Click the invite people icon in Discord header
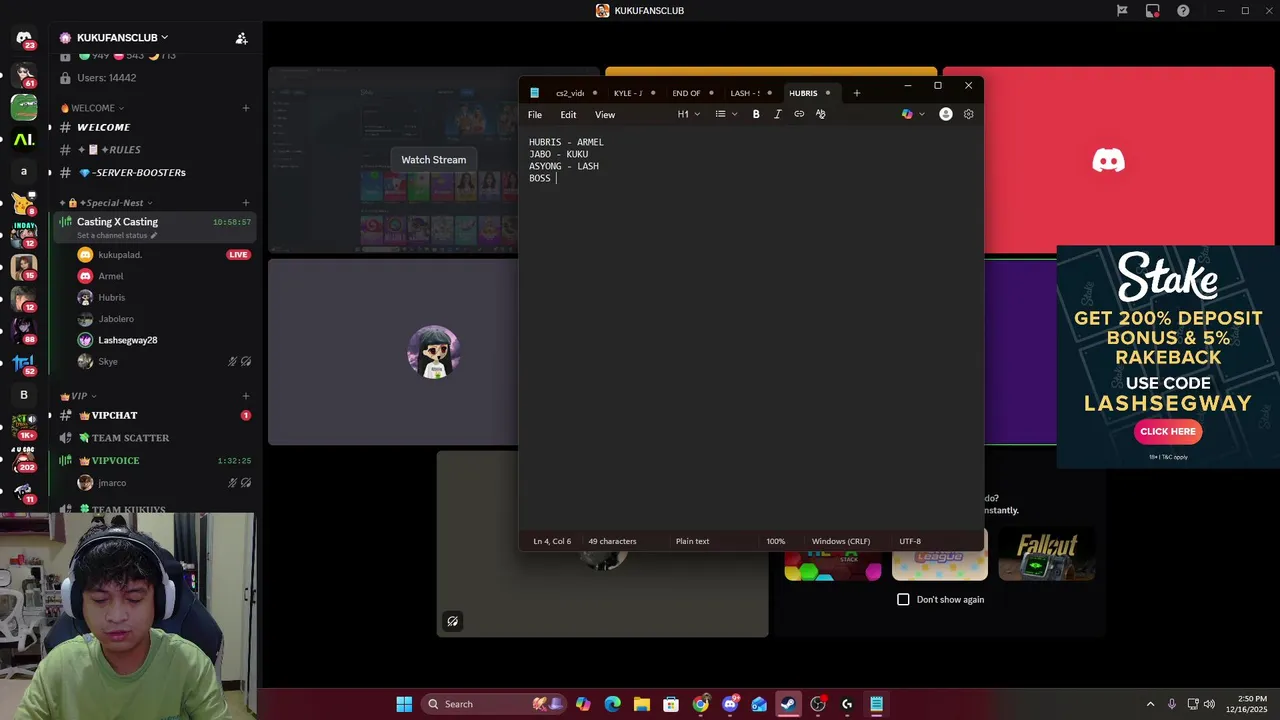Screen dimensions: 1280x720 point(241,38)
